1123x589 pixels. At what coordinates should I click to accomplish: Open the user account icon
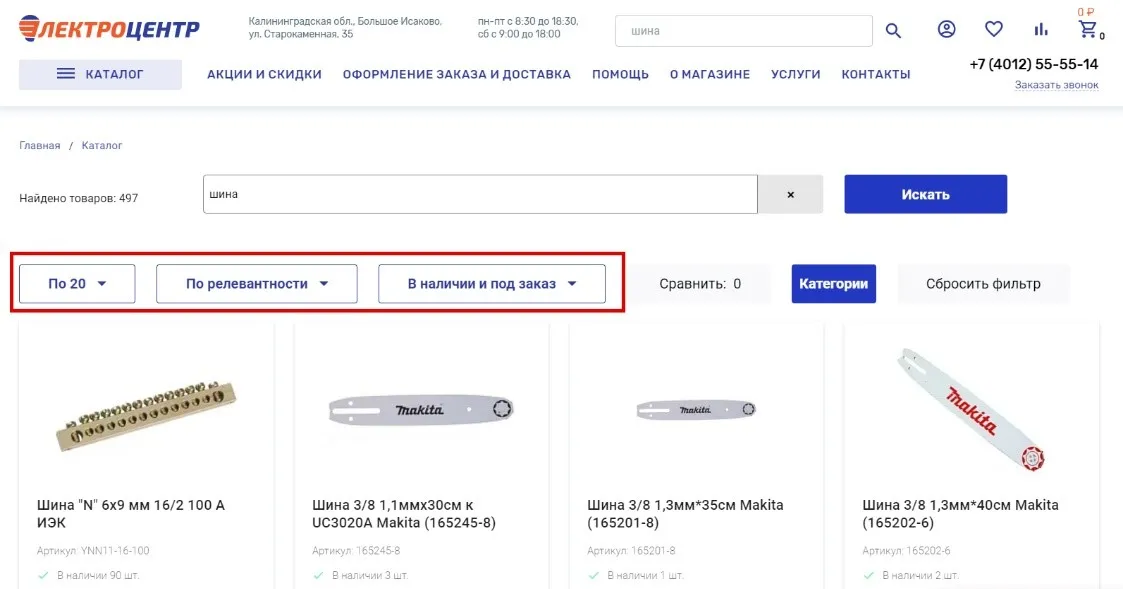click(x=946, y=29)
